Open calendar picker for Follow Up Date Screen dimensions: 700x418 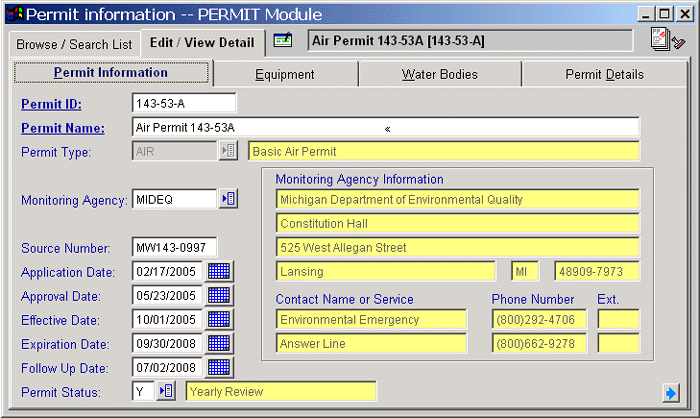tap(219, 367)
